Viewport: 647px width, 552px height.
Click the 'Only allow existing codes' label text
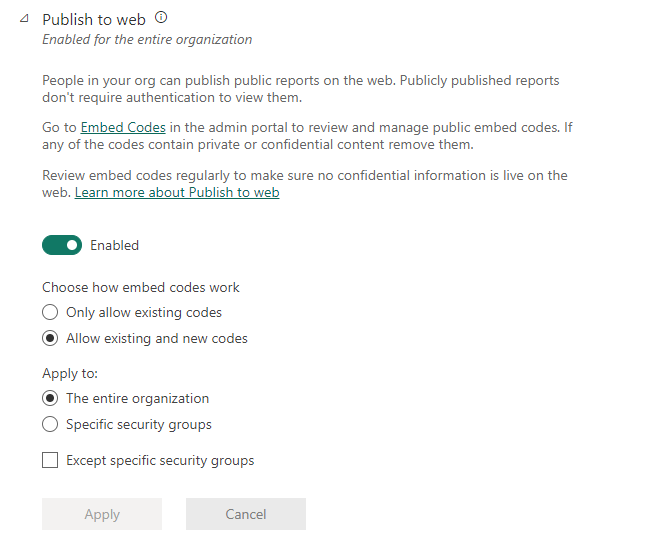pyautogui.click(x=144, y=312)
